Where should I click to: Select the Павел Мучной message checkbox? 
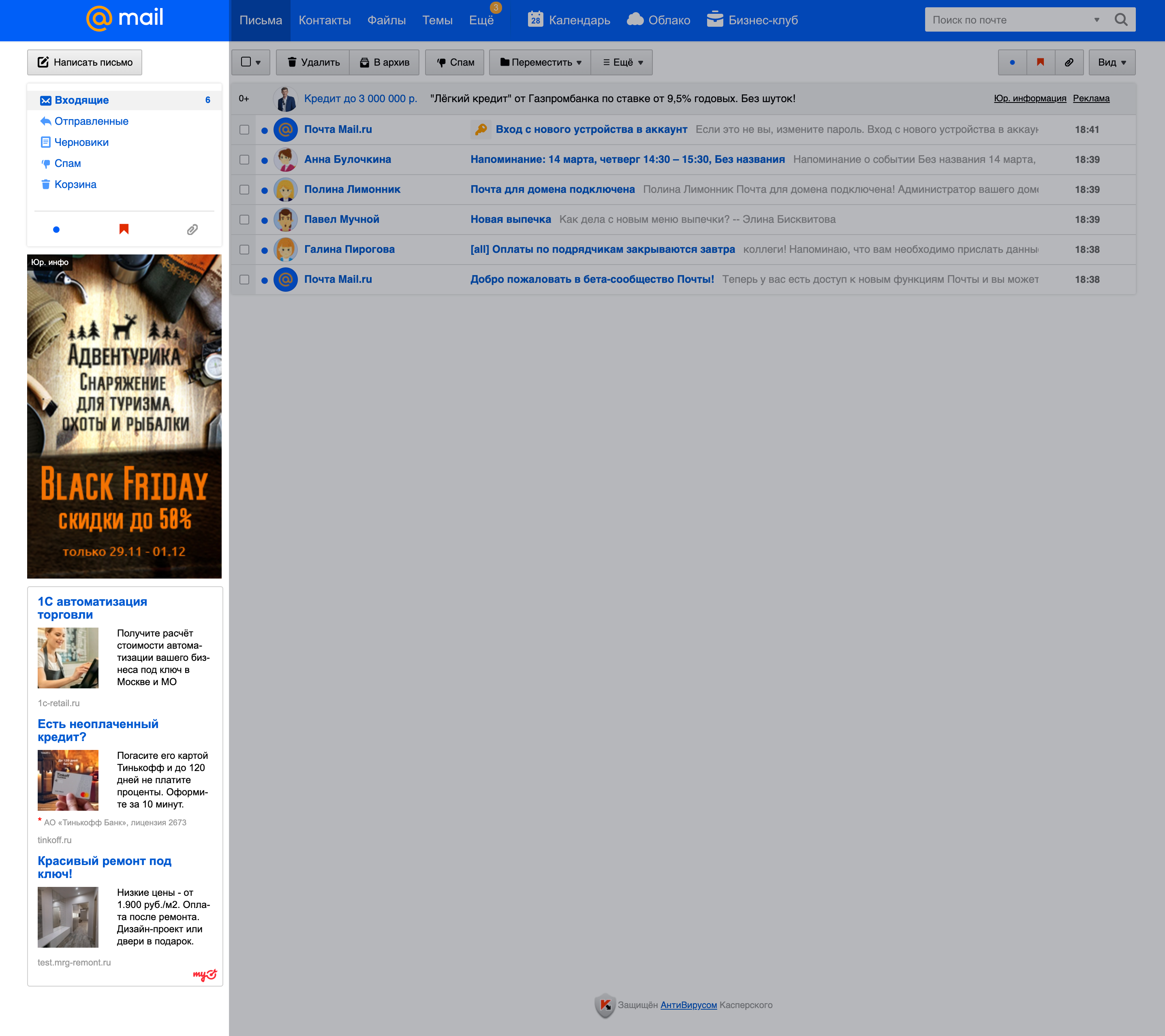click(244, 219)
